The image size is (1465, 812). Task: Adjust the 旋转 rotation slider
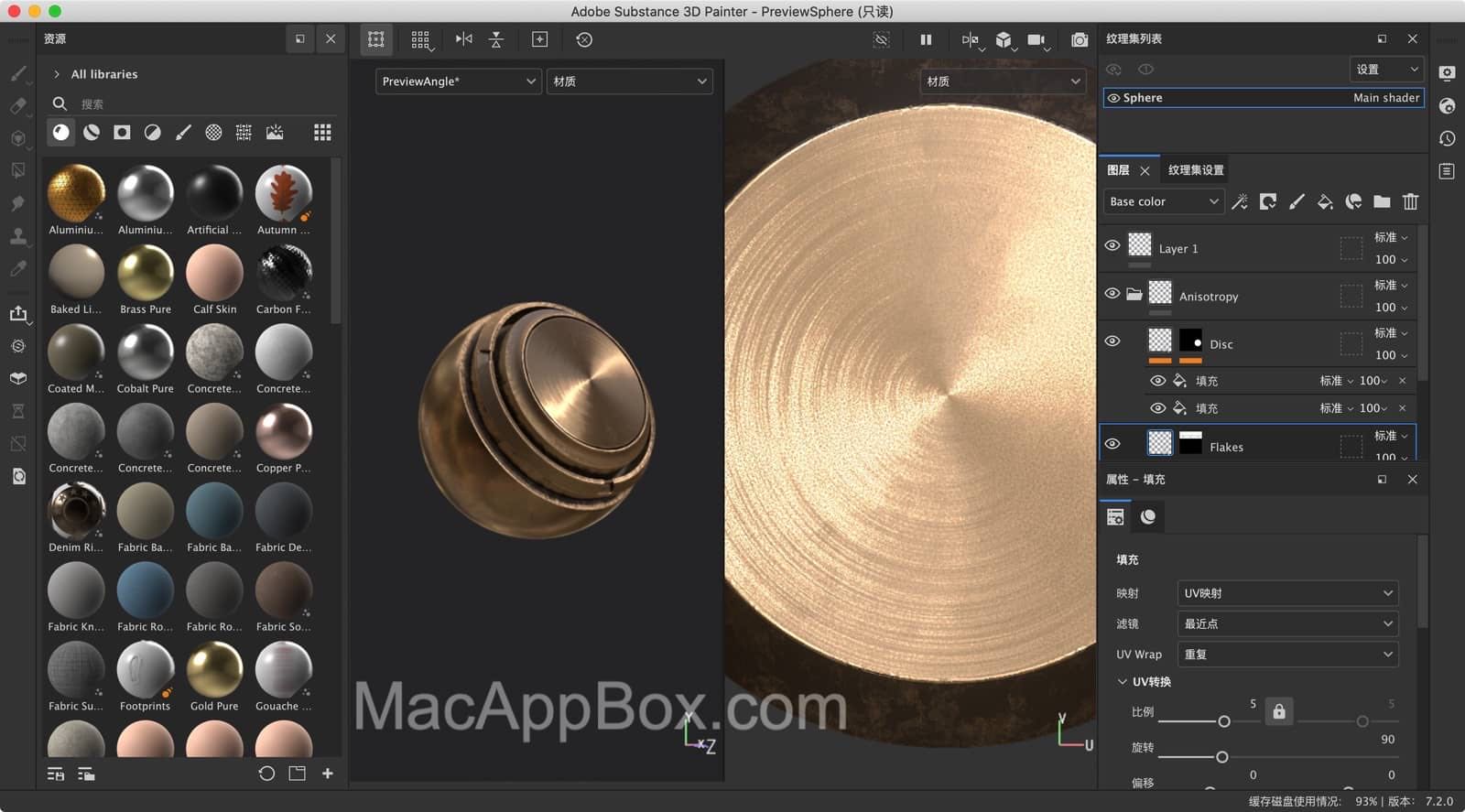coord(1221,757)
